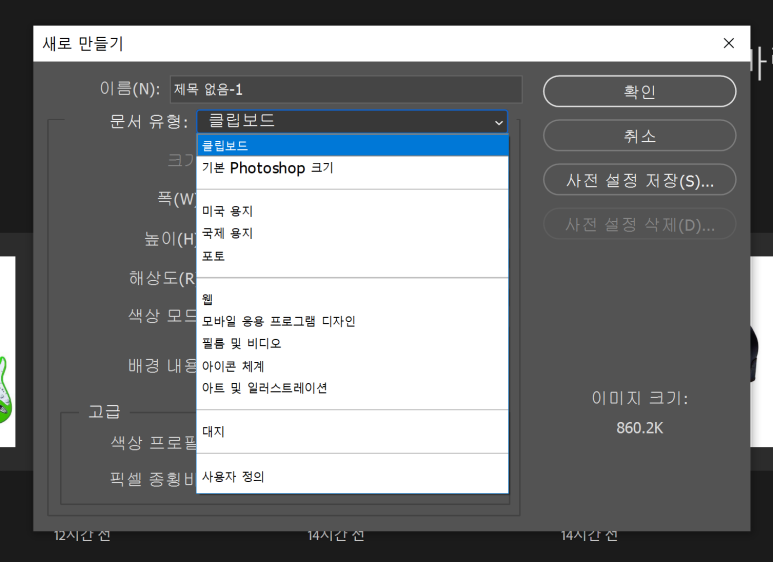The width and height of the screenshot is (773, 562).
Task: Click the 취소 button
Action: pos(639,136)
